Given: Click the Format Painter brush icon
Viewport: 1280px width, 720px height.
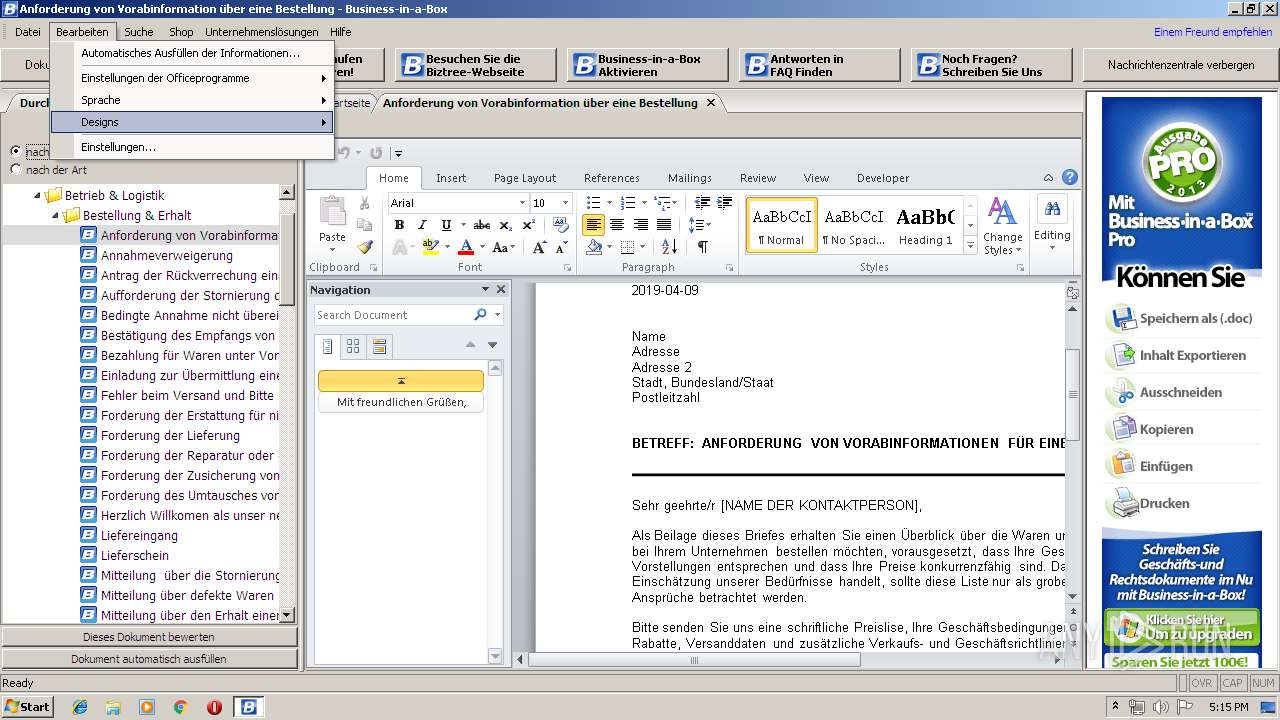Looking at the screenshot, I should (x=364, y=247).
